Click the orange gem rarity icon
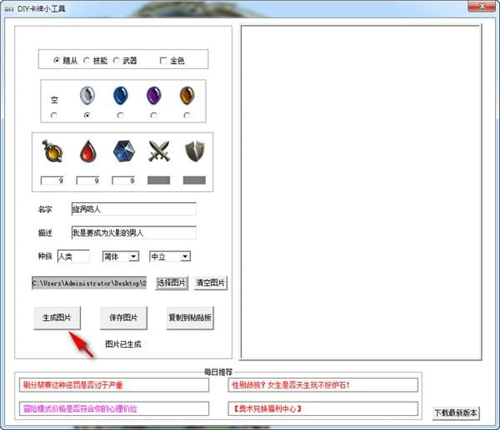The image size is (500, 430). coord(187,96)
